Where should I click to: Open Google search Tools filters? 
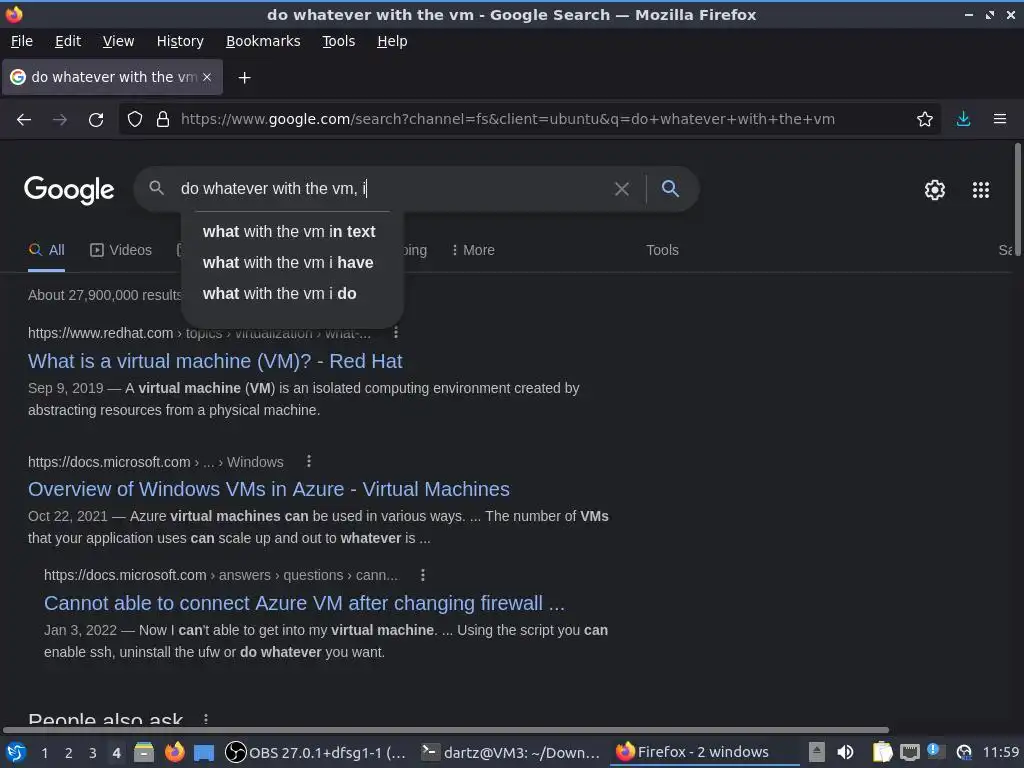(x=662, y=250)
